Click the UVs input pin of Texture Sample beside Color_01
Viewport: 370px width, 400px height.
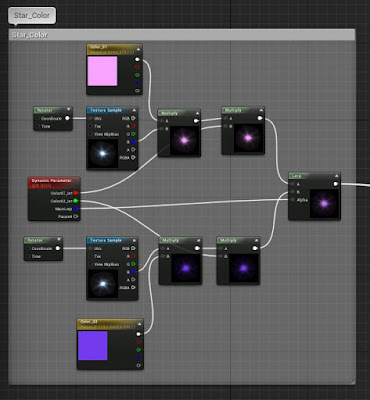pyautogui.click(x=91, y=118)
